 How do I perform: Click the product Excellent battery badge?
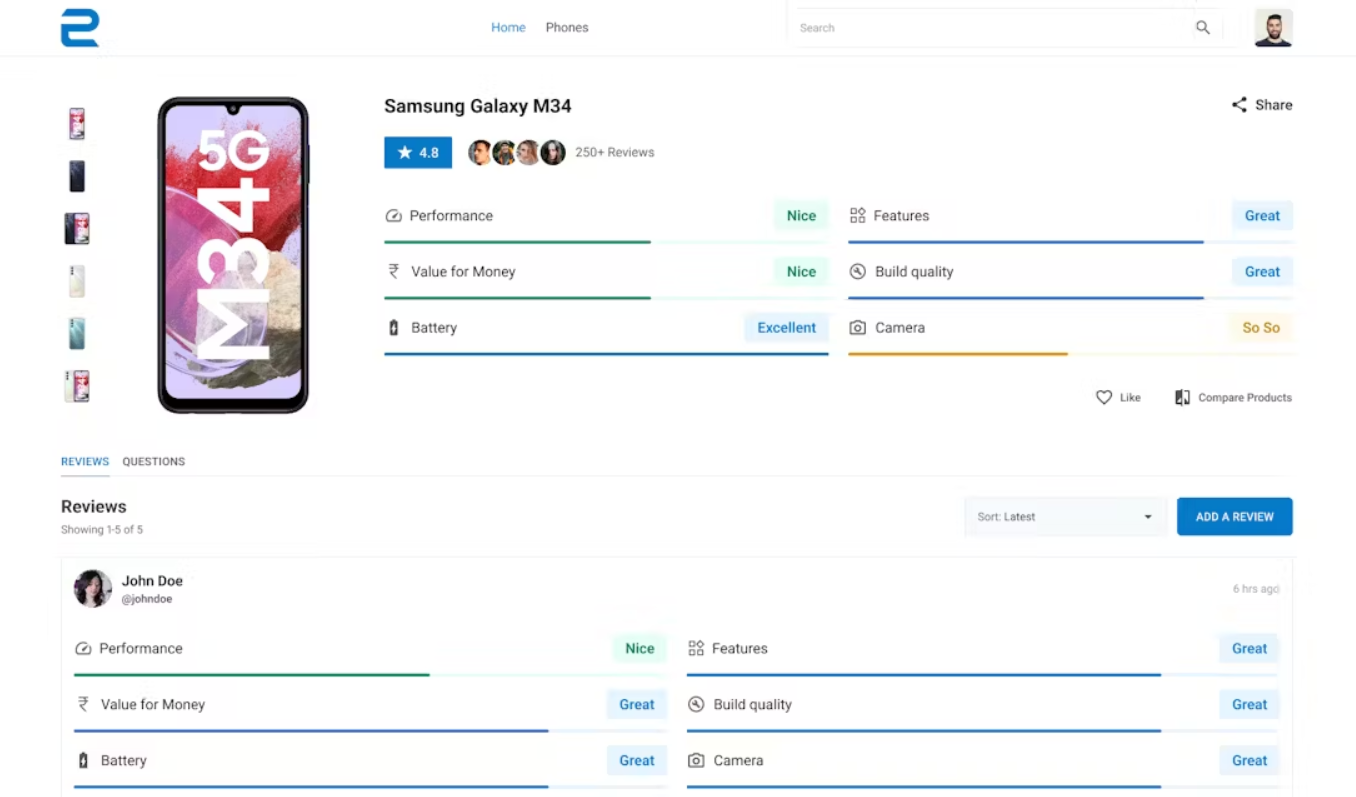pos(787,328)
